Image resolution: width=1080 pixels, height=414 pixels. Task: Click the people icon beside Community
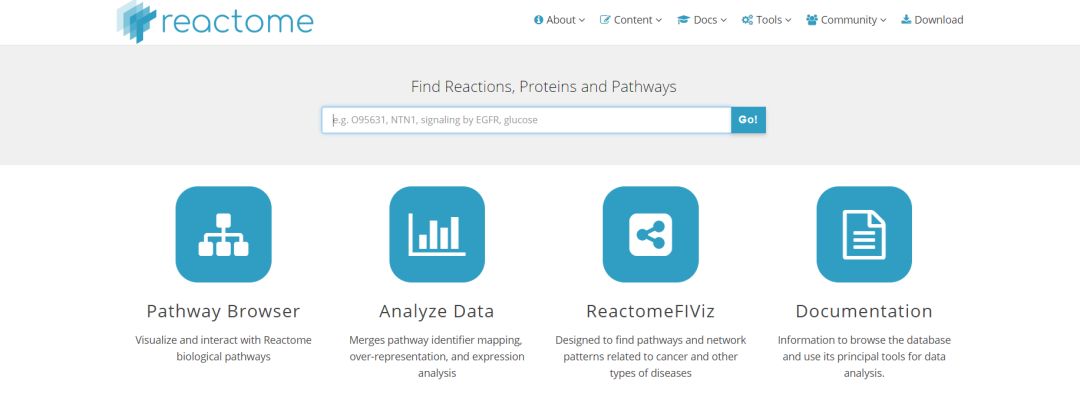812,20
